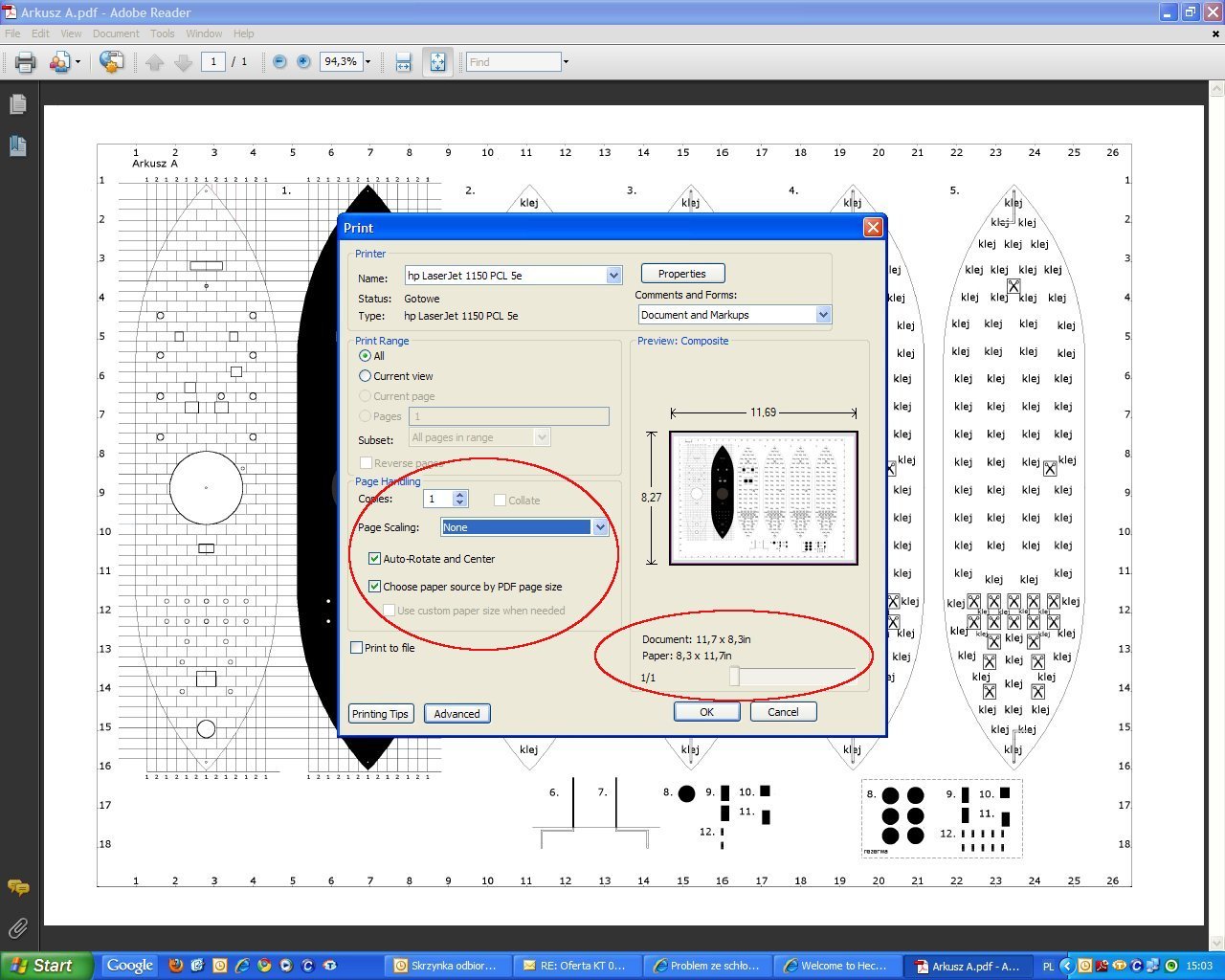Open the Comments panel in the sidebar
The width and height of the screenshot is (1225, 980).
17,888
